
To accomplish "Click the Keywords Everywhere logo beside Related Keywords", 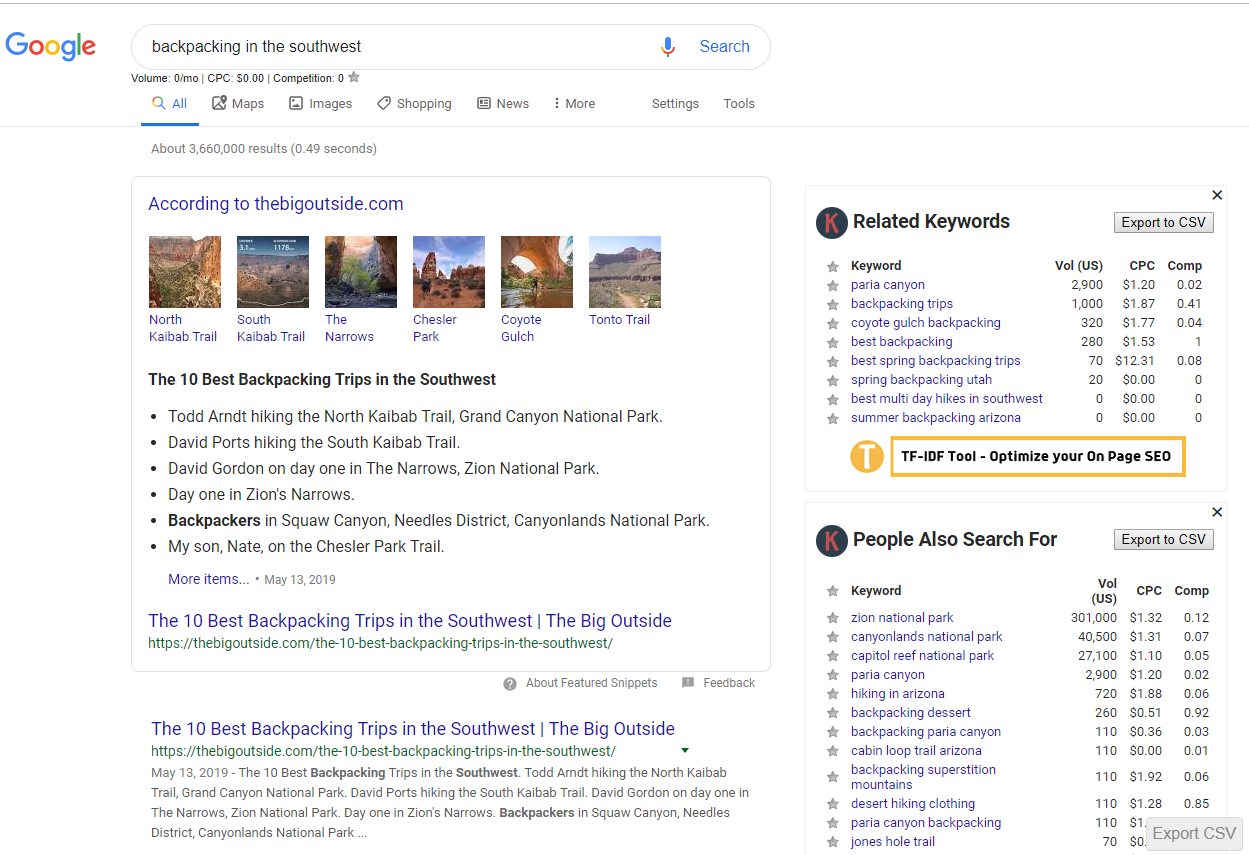I will 832,222.
